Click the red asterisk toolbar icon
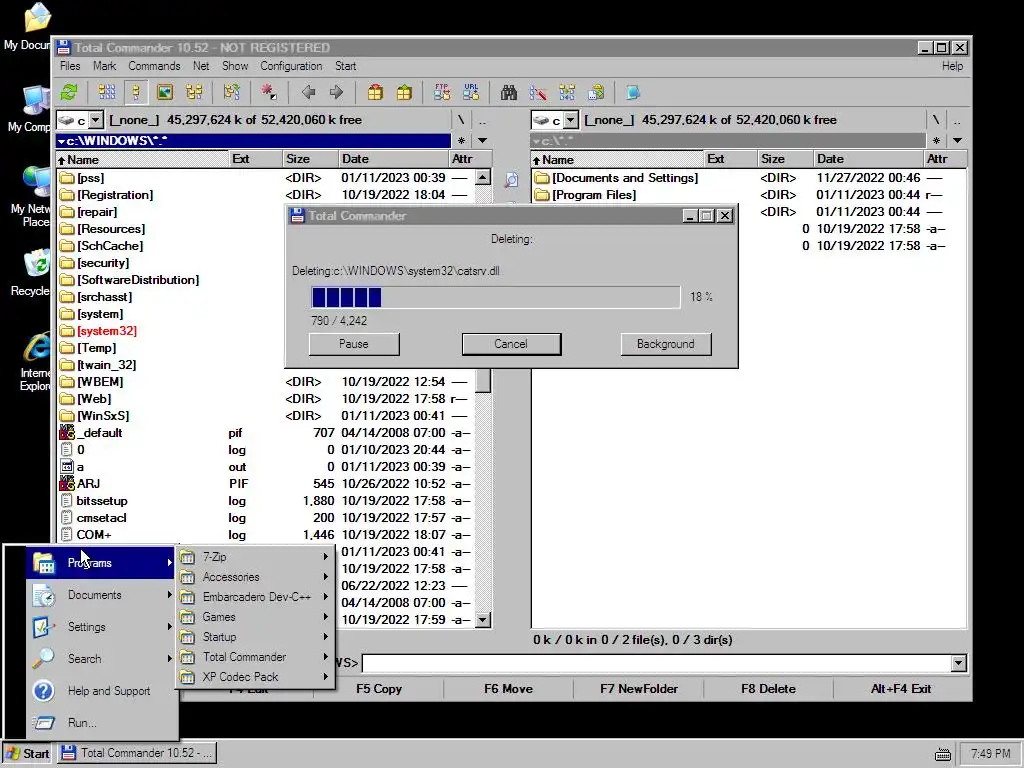1024x768 pixels. [x=269, y=93]
